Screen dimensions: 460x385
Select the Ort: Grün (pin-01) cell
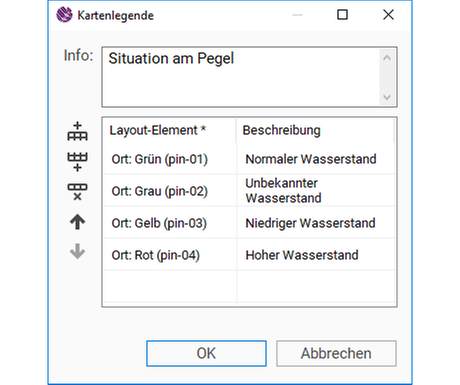170,159
